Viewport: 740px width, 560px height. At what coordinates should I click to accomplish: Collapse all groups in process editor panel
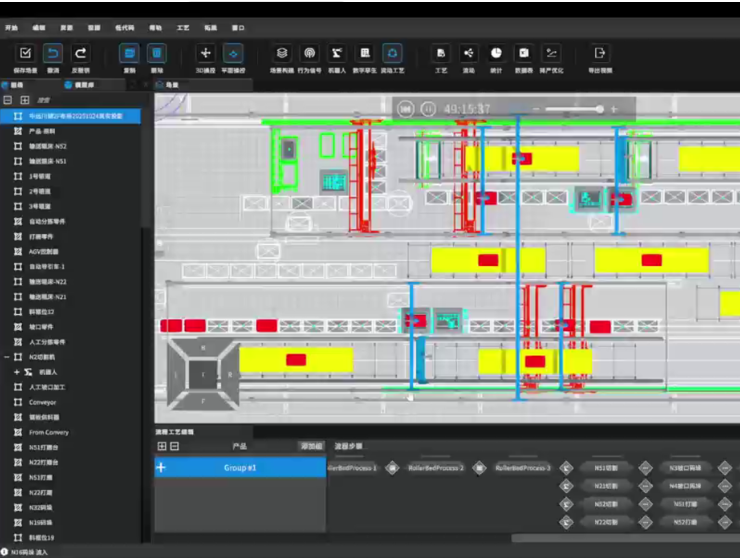(x=175, y=446)
